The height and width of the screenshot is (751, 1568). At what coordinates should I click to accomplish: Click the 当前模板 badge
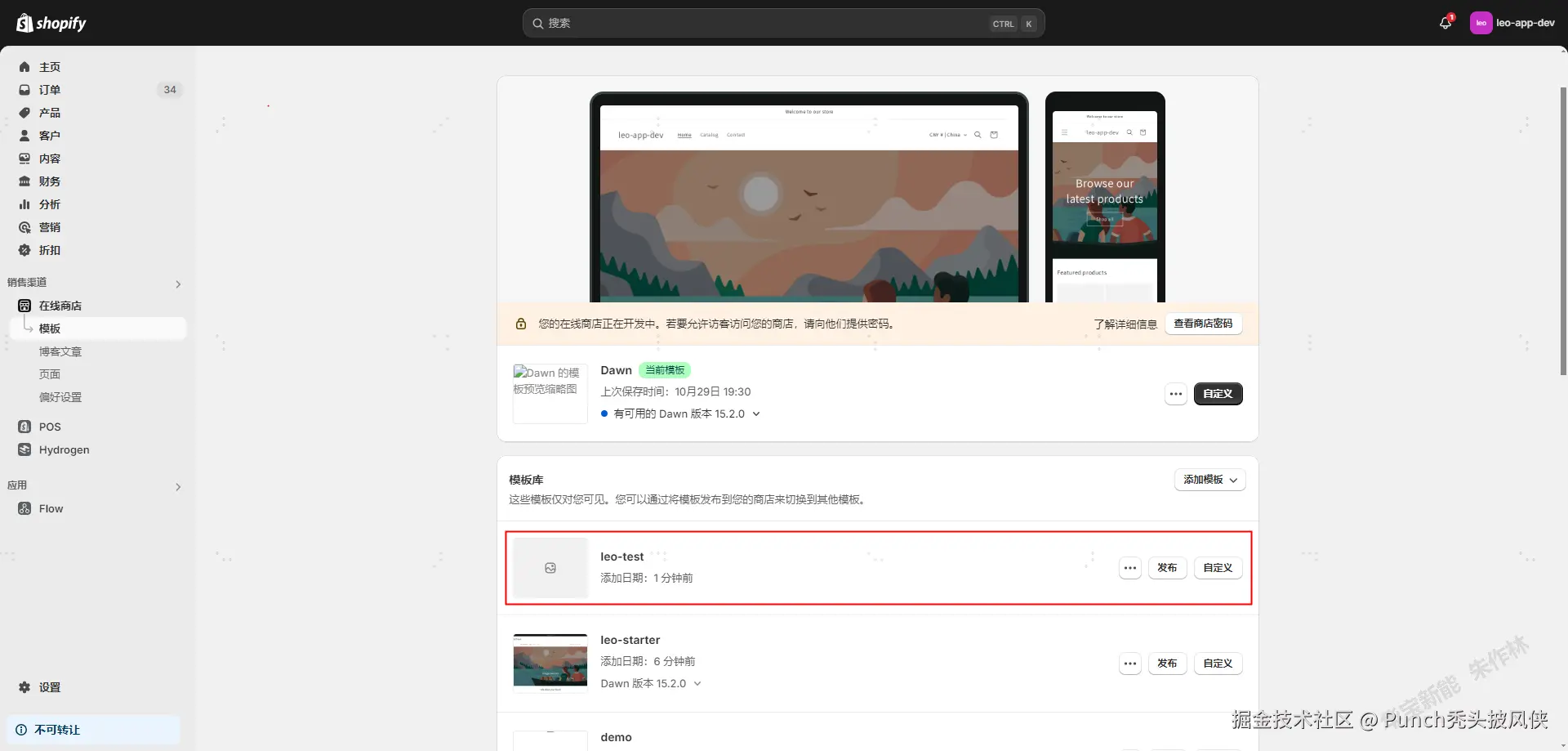click(665, 370)
